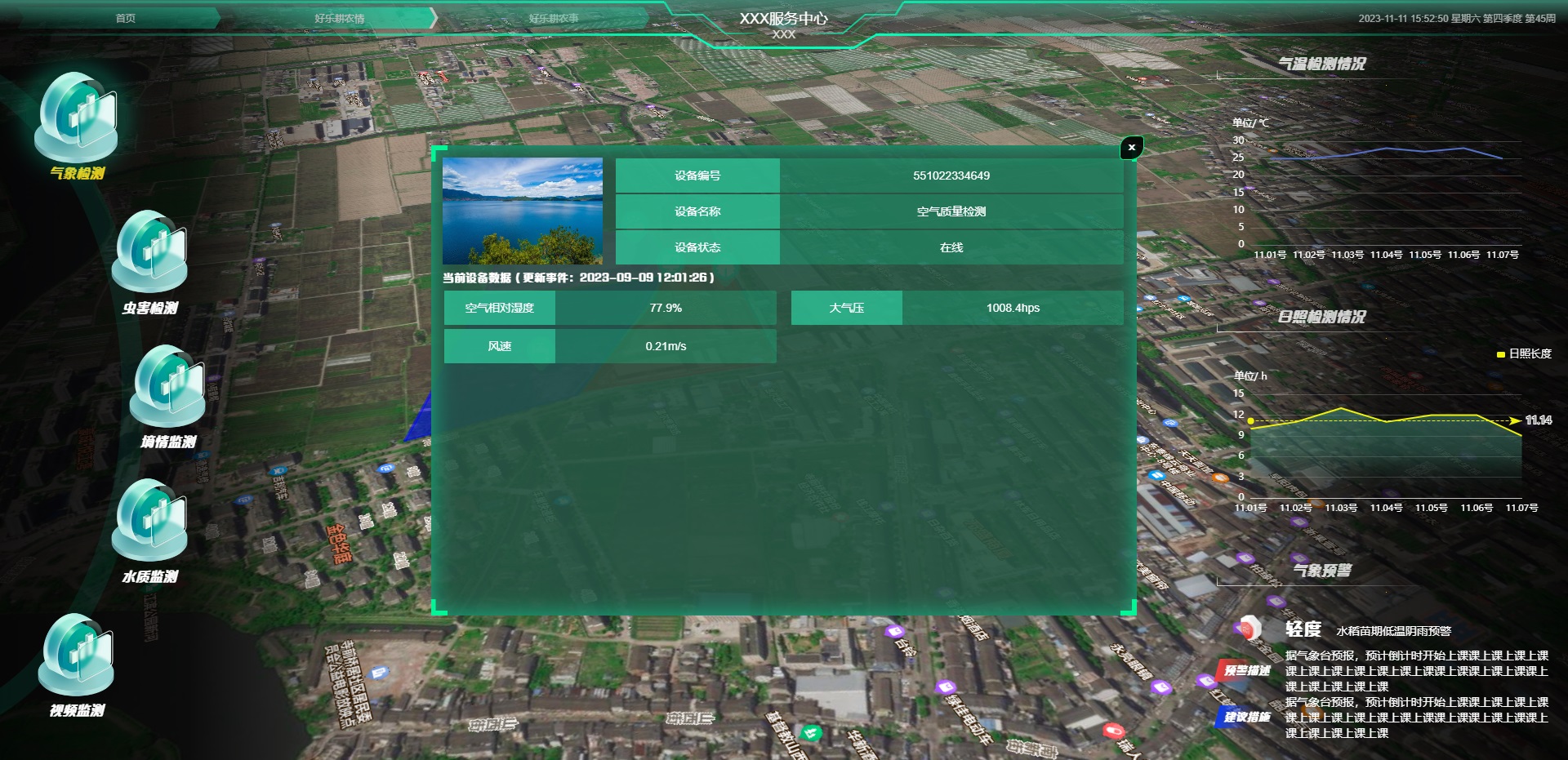Click the 当前设备数据 update time heading

point(579,278)
